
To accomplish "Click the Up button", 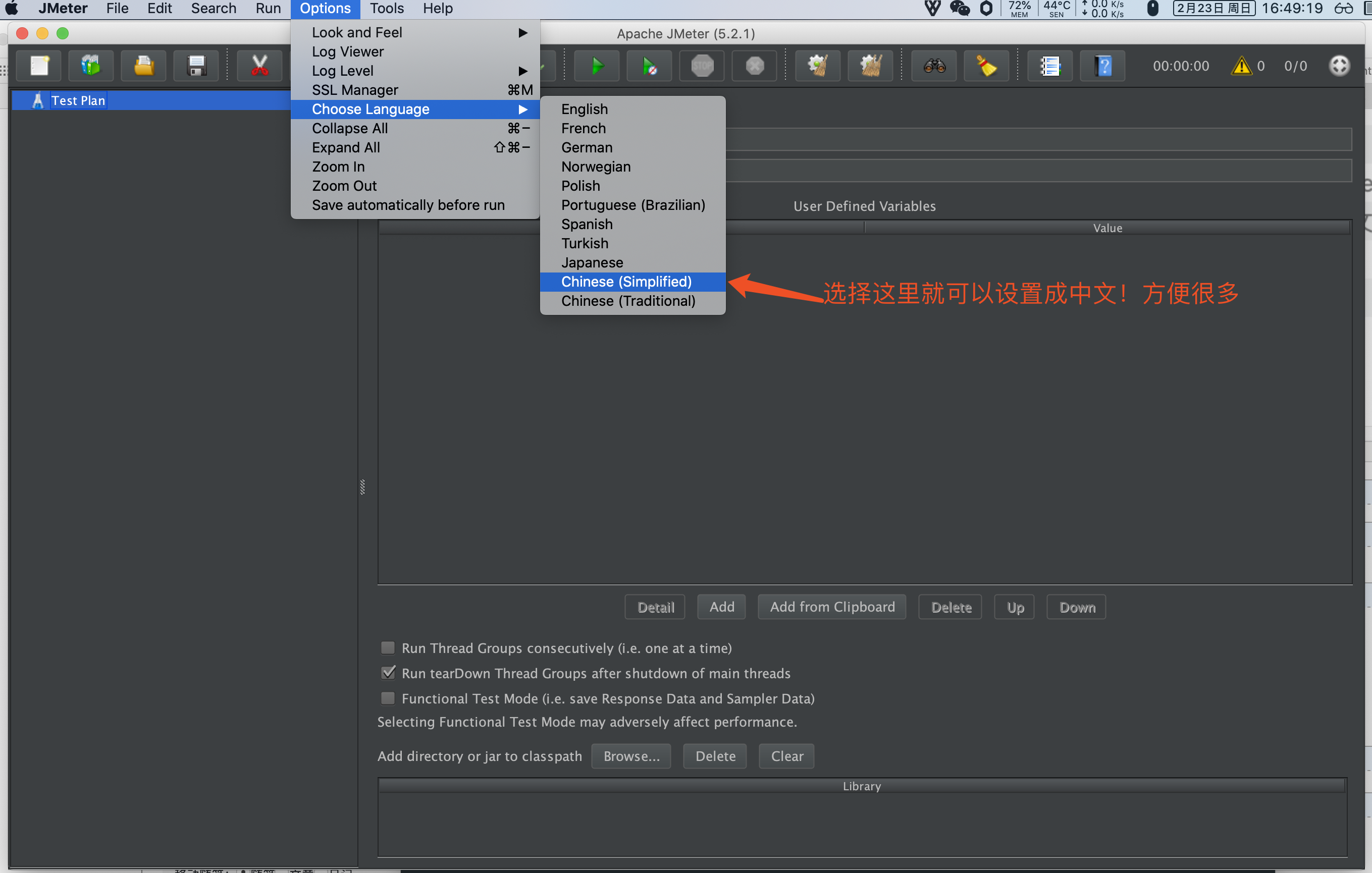I will click(1015, 607).
